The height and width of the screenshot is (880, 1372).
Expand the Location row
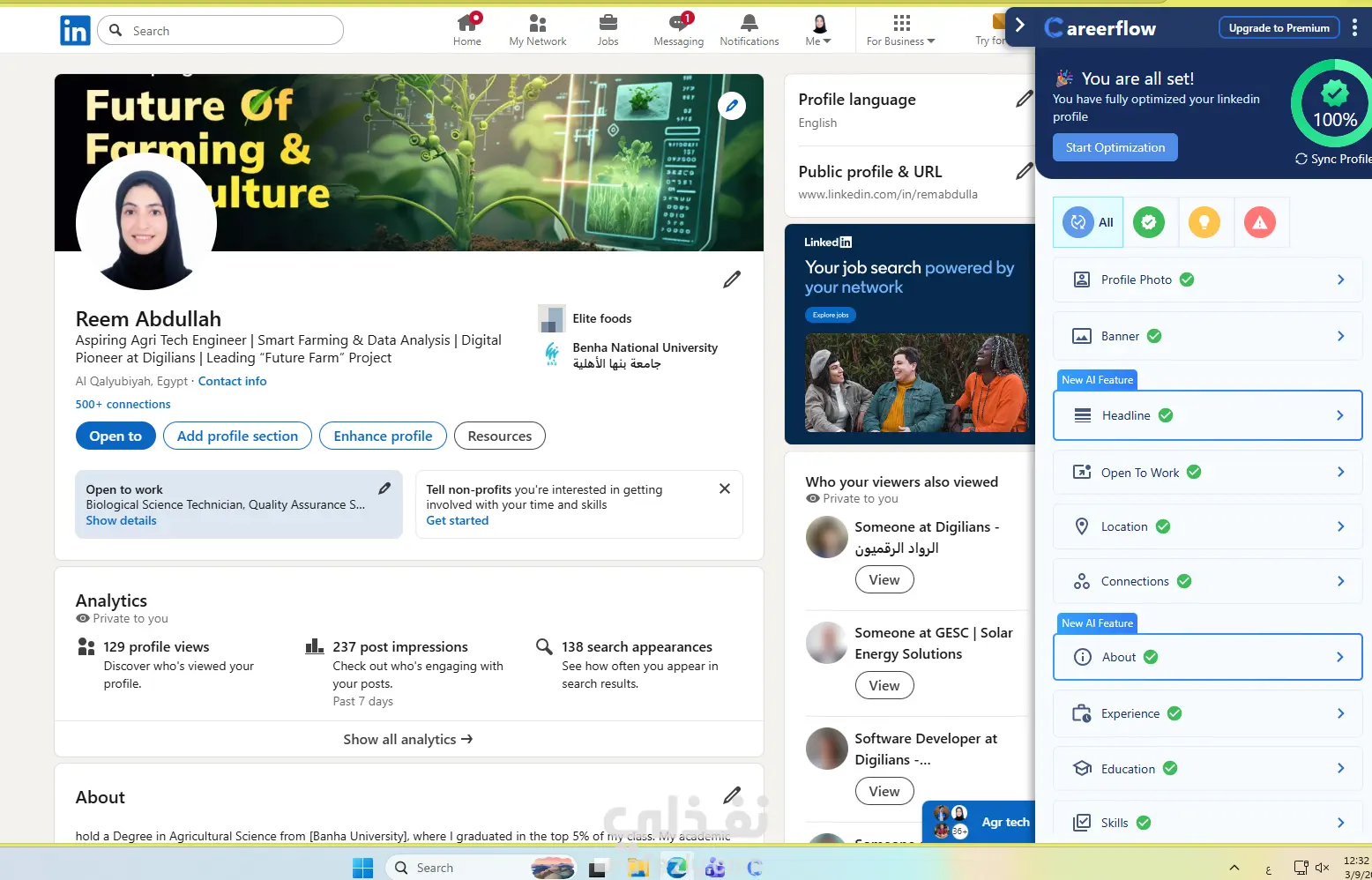point(1208,526)
